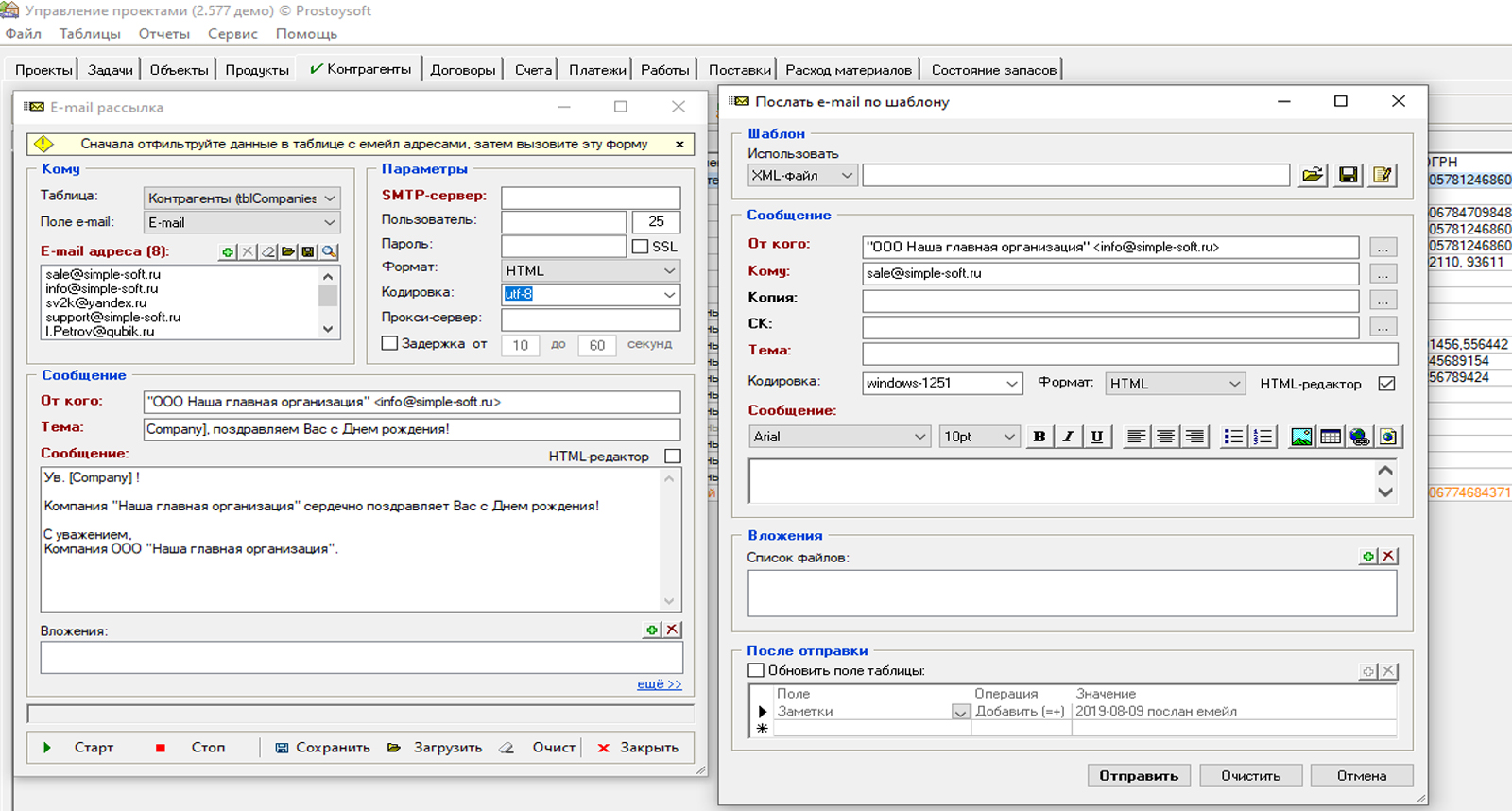
Task: Open a template file using the folder icon
Action: click(x=1313, y=175)
